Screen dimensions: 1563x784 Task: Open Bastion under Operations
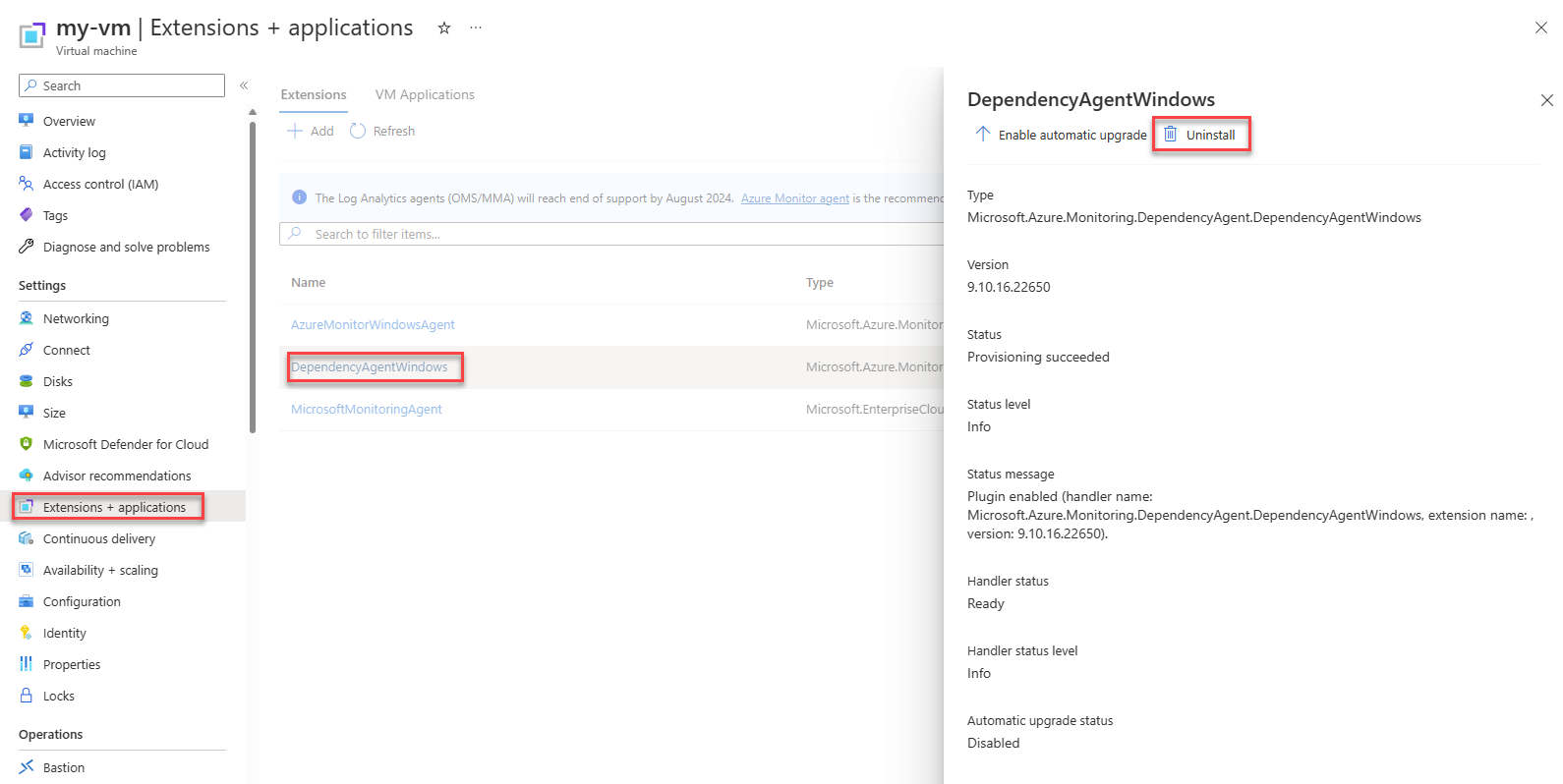[x=63, y=767]
